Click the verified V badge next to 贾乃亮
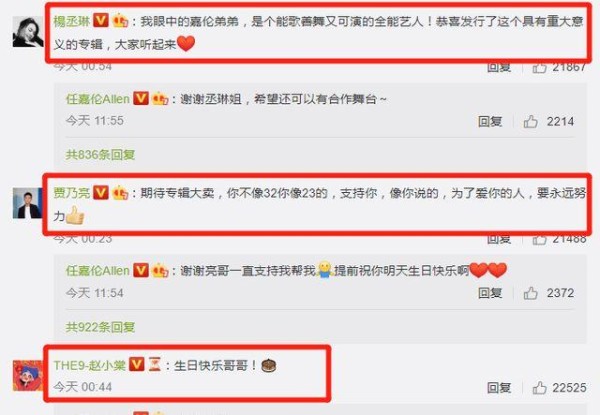Image resolution: width=600 pixels, height=415 pixels. (x=101, y=192)
